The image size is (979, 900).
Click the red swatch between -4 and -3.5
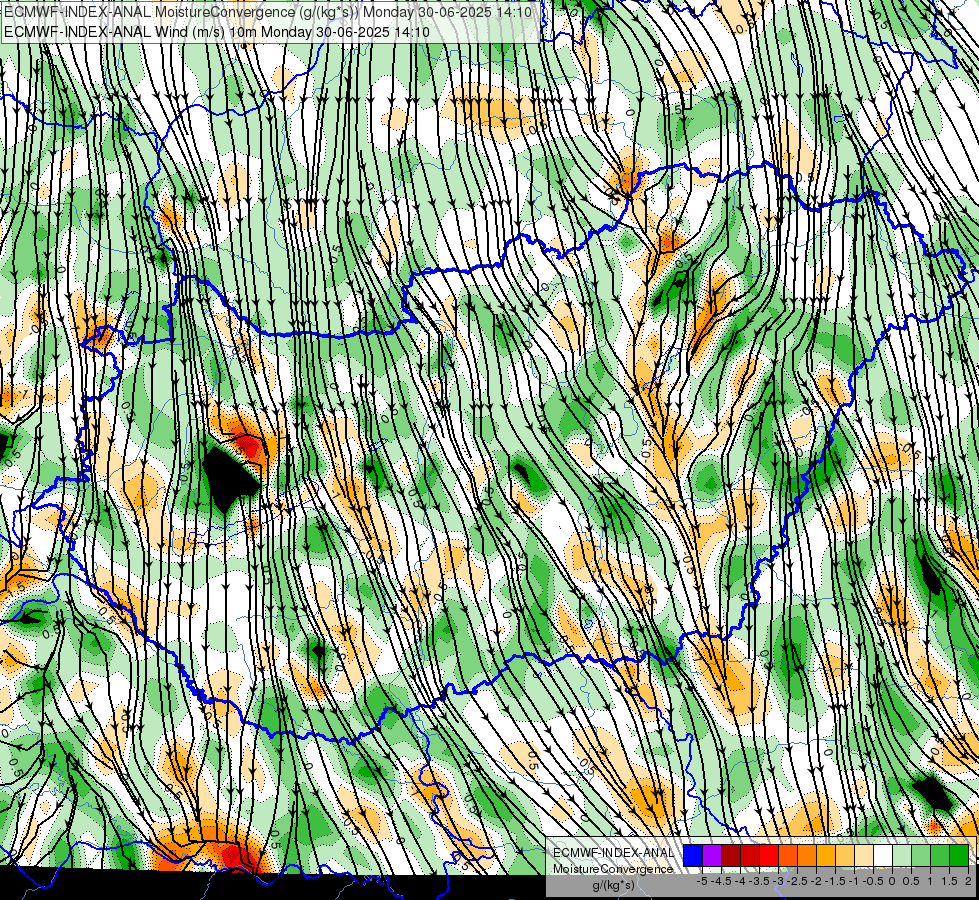[750, 855]
